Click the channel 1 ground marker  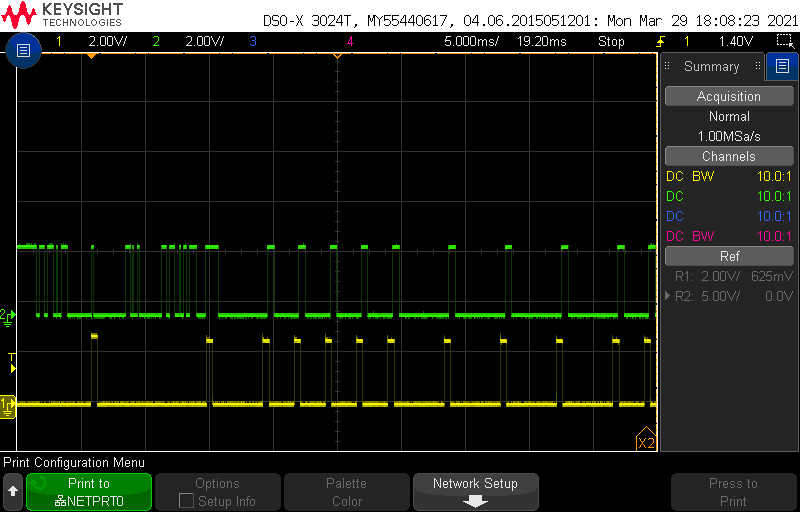[7, 406]
